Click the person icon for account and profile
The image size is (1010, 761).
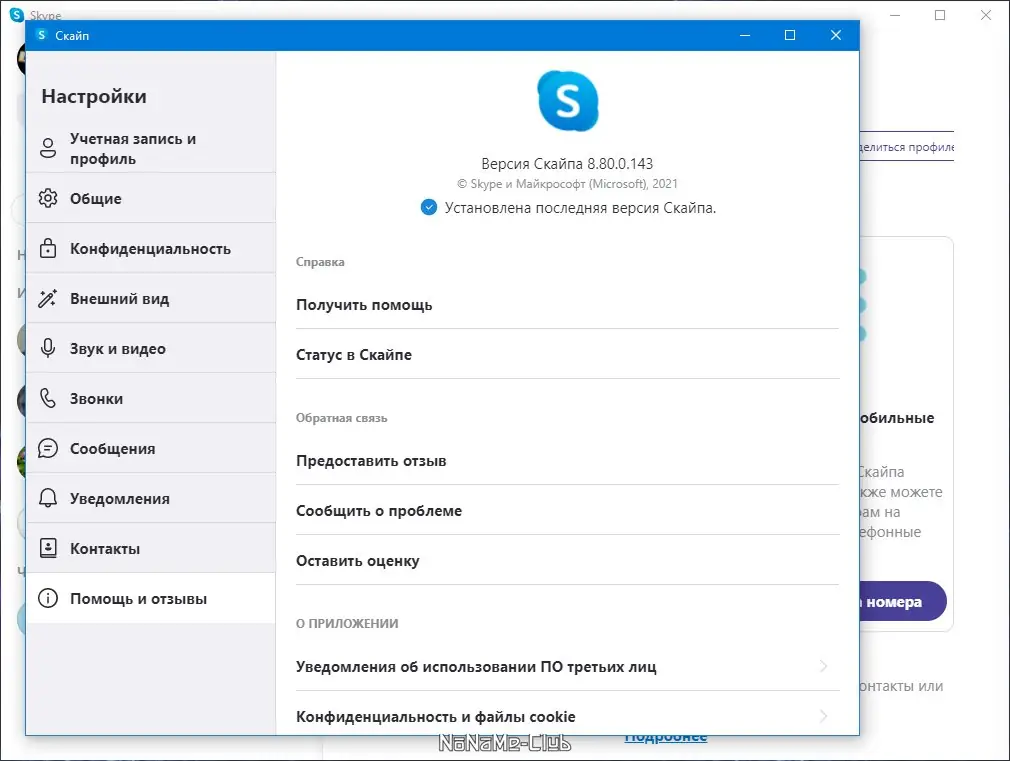[48, 148]
